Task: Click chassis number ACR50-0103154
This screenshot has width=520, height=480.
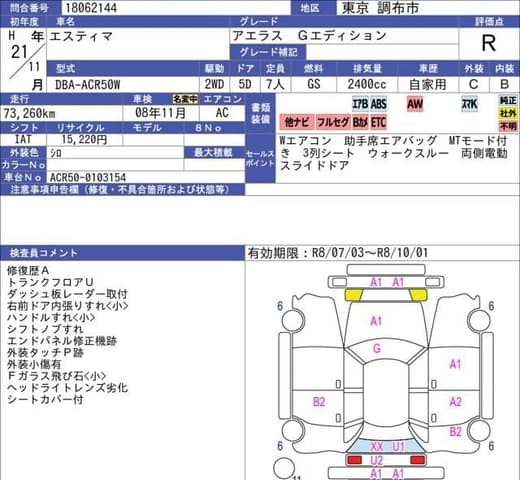Action: 88,177
